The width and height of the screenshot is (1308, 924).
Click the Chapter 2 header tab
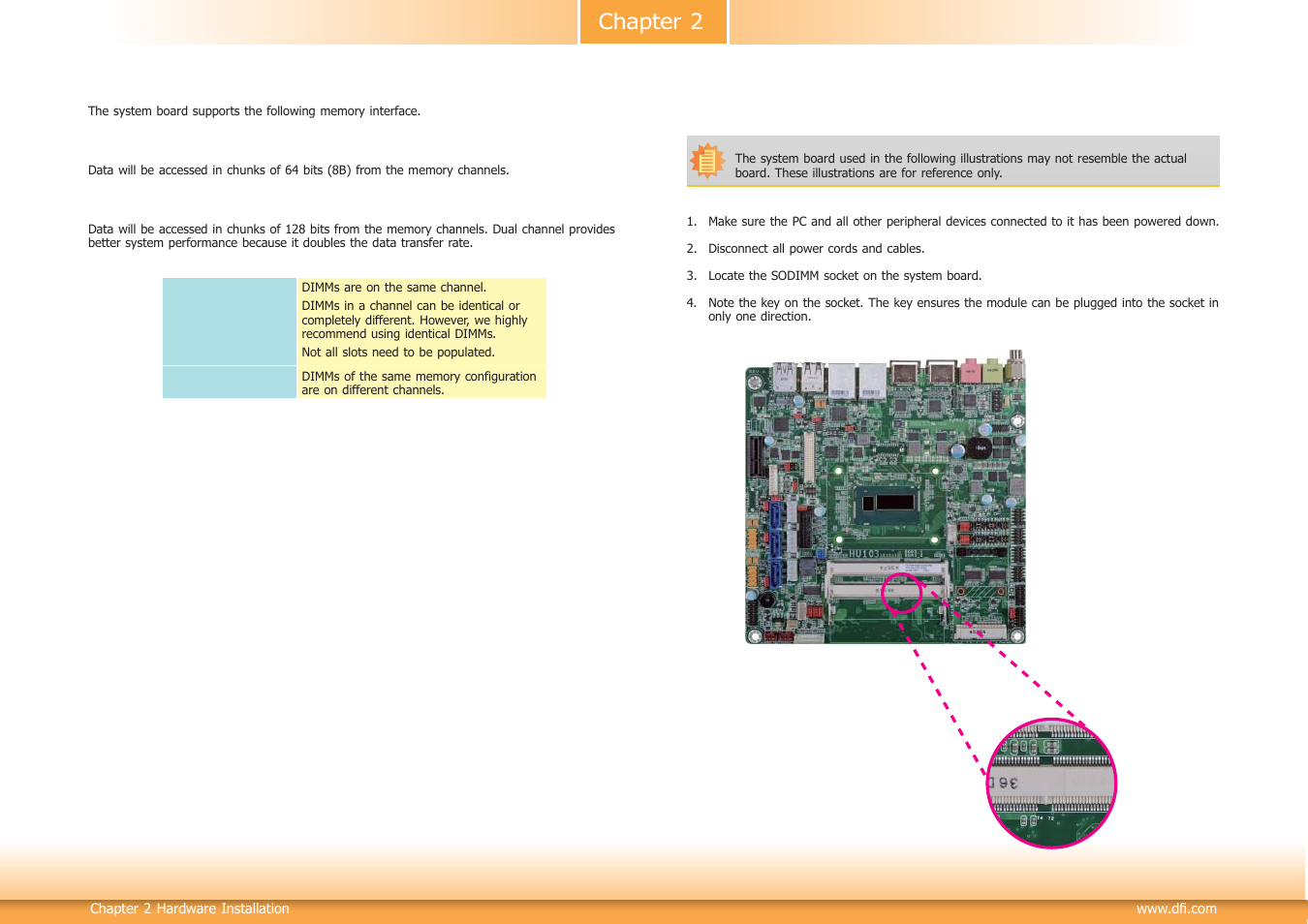653,21
